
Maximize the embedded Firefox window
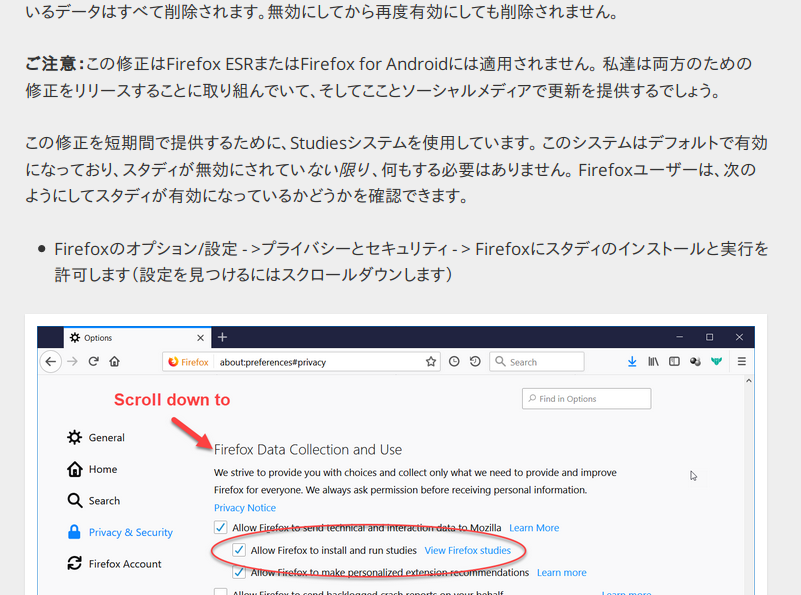(x=710, y=337)
